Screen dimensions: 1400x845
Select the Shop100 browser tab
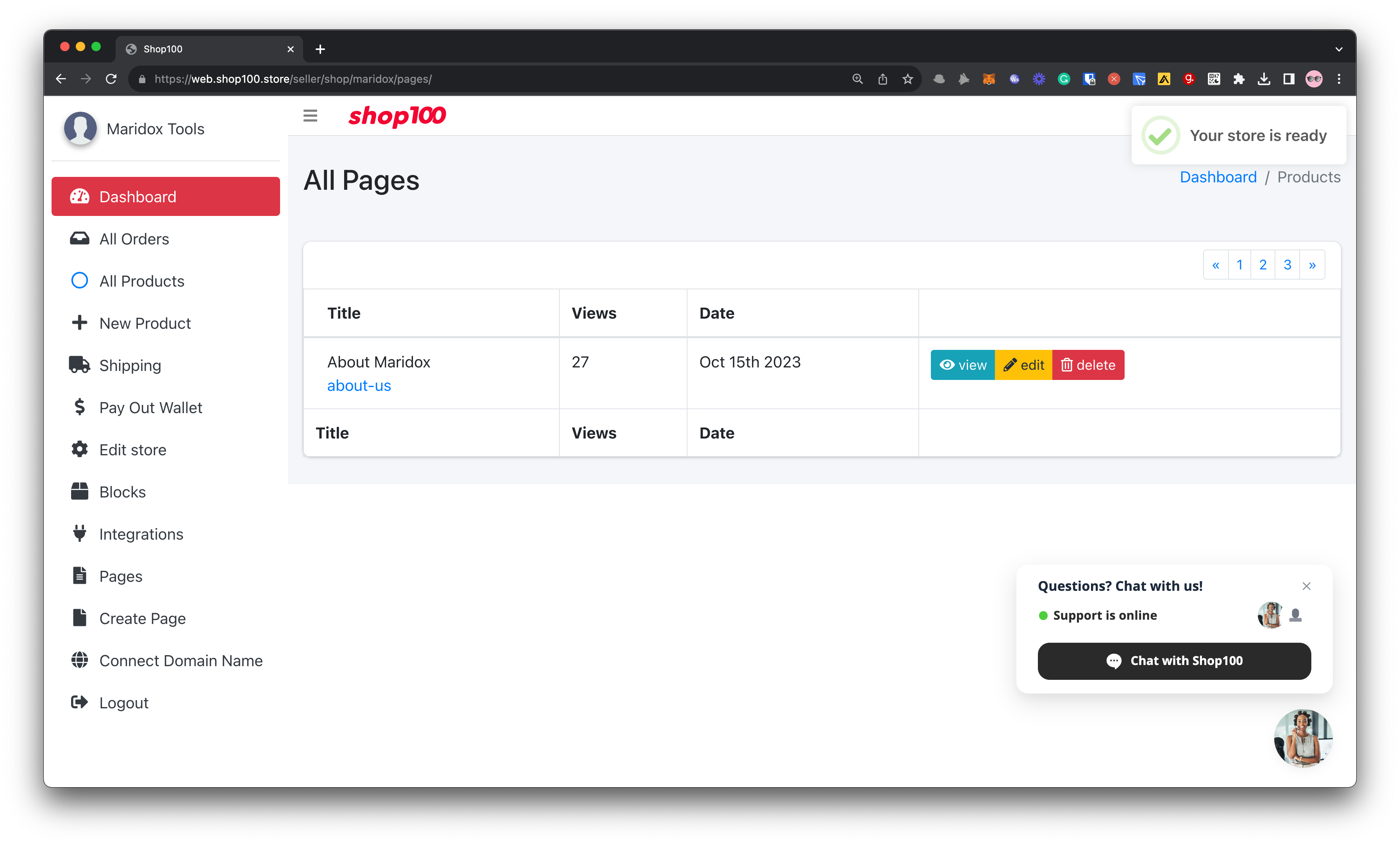click(x=209, y=50)
